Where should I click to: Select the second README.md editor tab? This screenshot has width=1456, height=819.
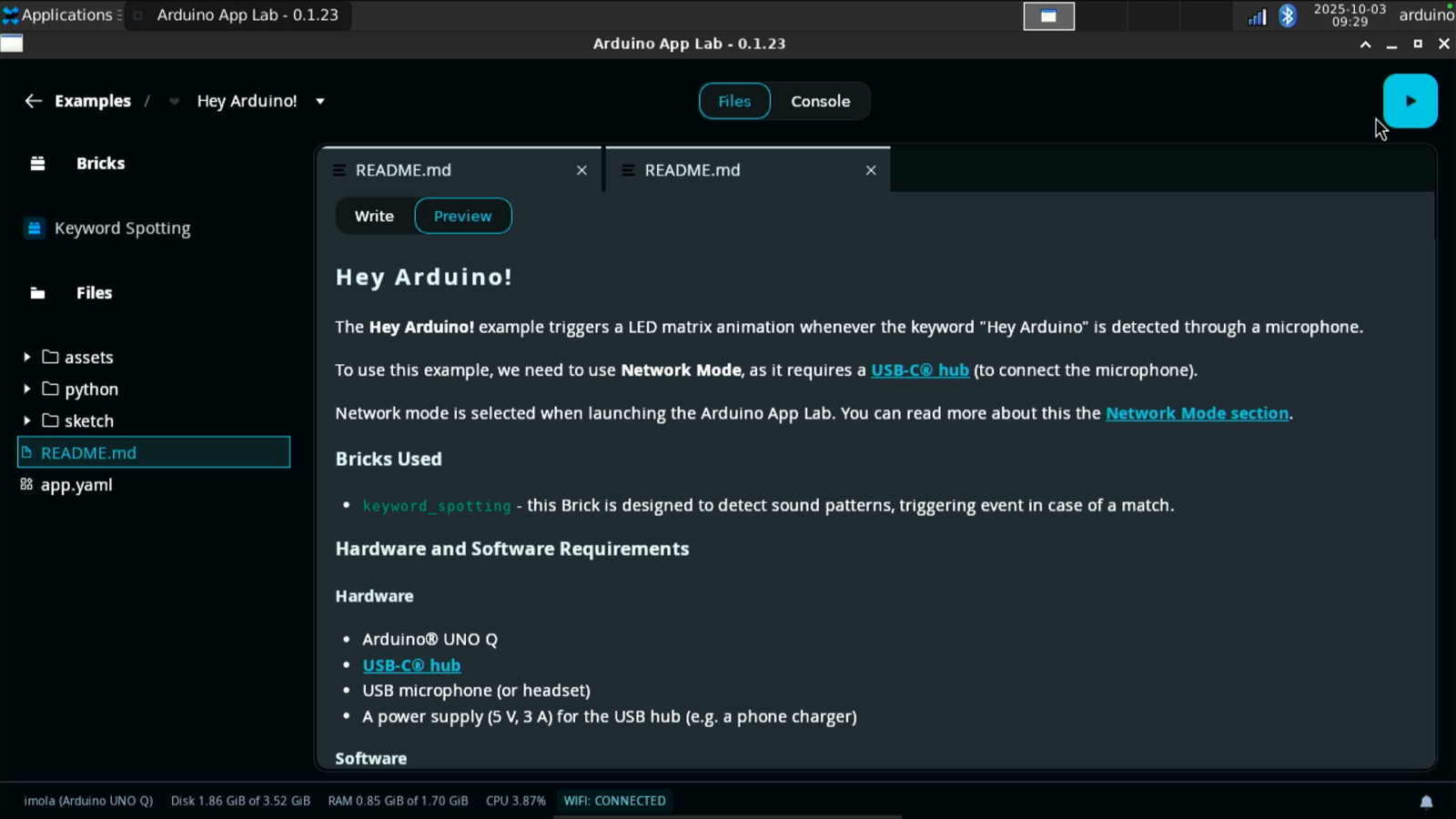pos(747,170)
